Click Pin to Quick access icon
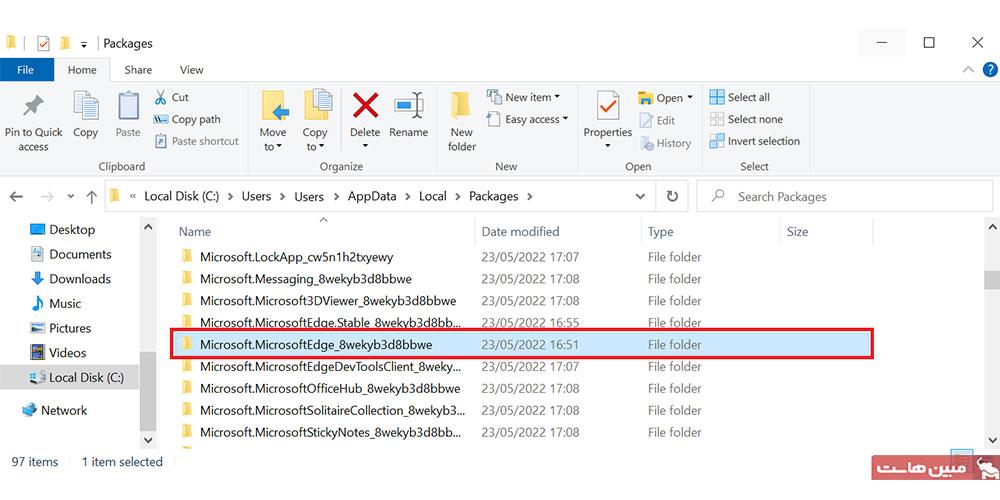Viewport: 1000px width, 500px height. 33,106
